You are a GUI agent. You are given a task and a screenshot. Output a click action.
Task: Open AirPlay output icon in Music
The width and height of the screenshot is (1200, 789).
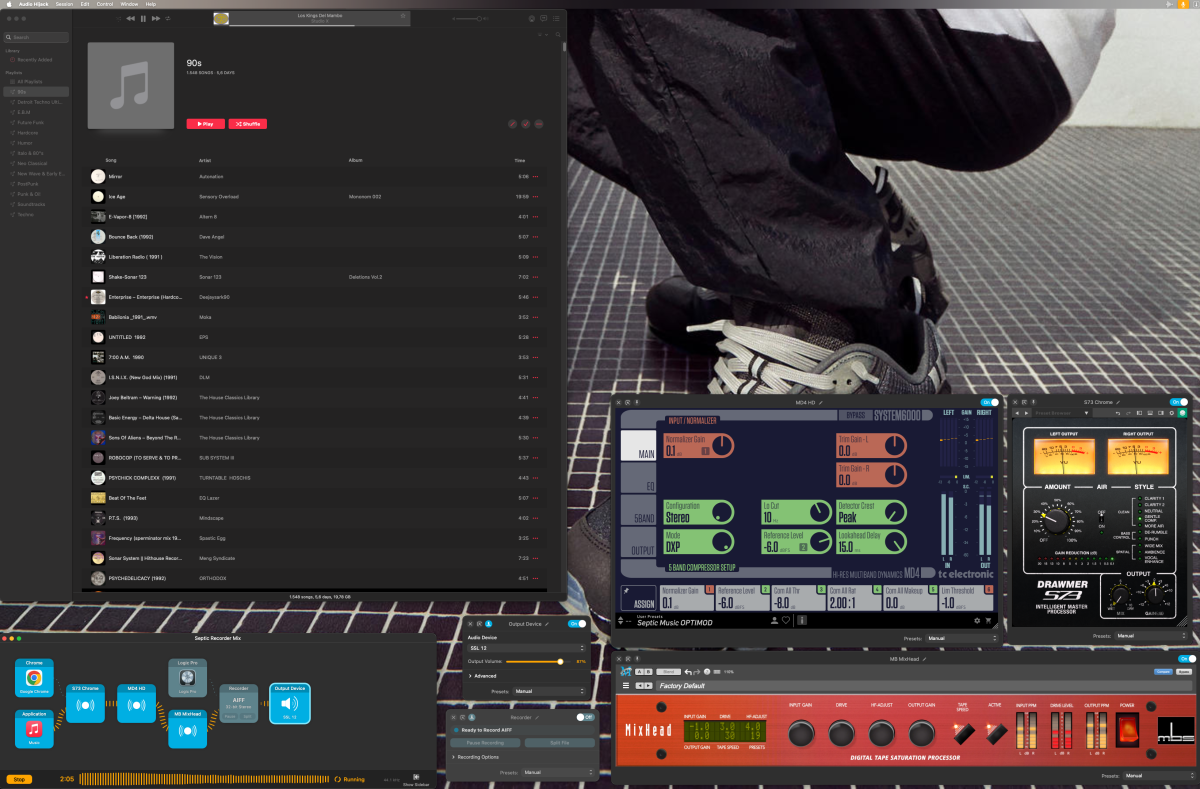531,18
